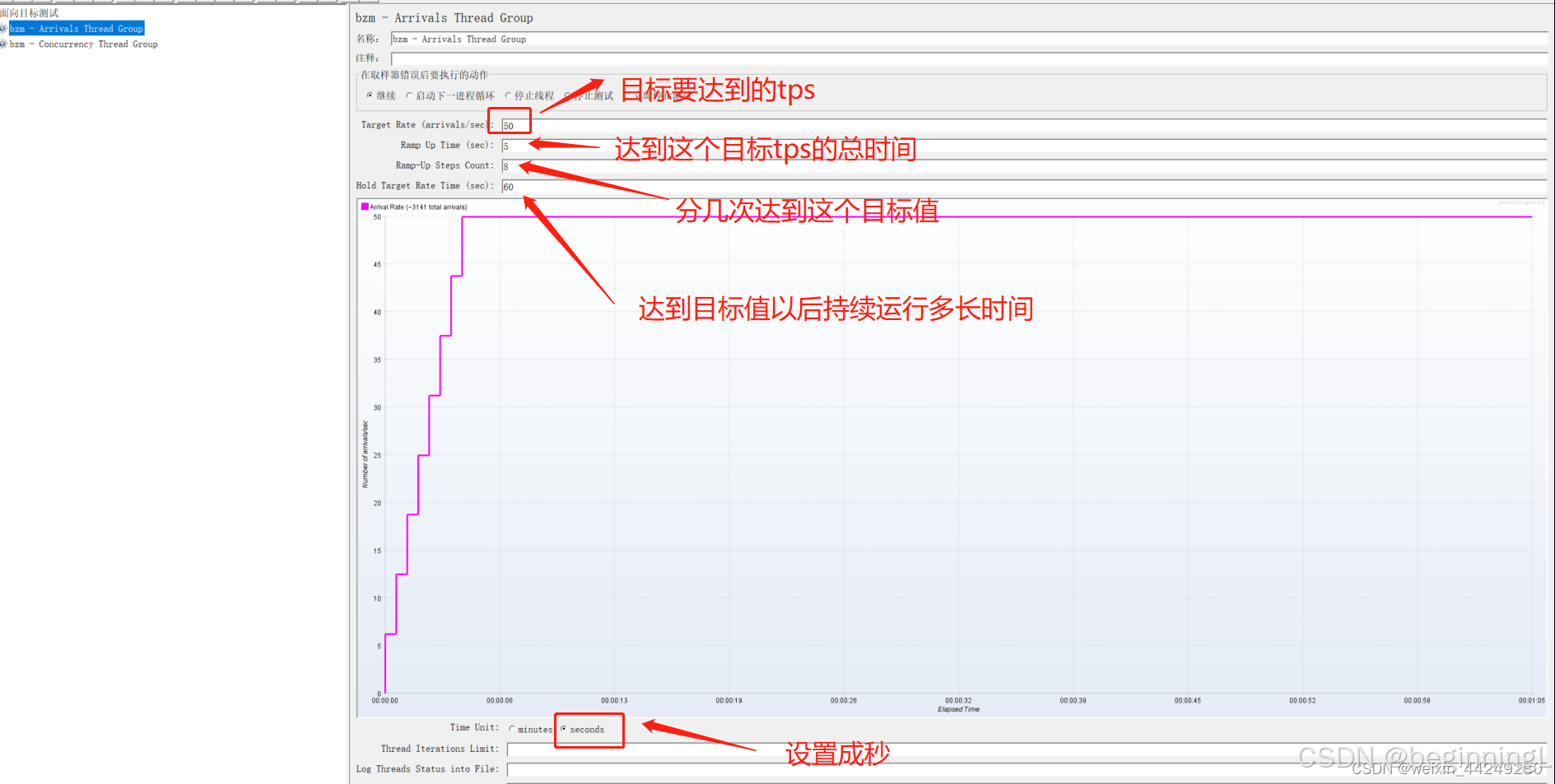The width and height of the screenshot is (1555, 784).
Task: Select the 停止测试 radio option
Action: 589,96
